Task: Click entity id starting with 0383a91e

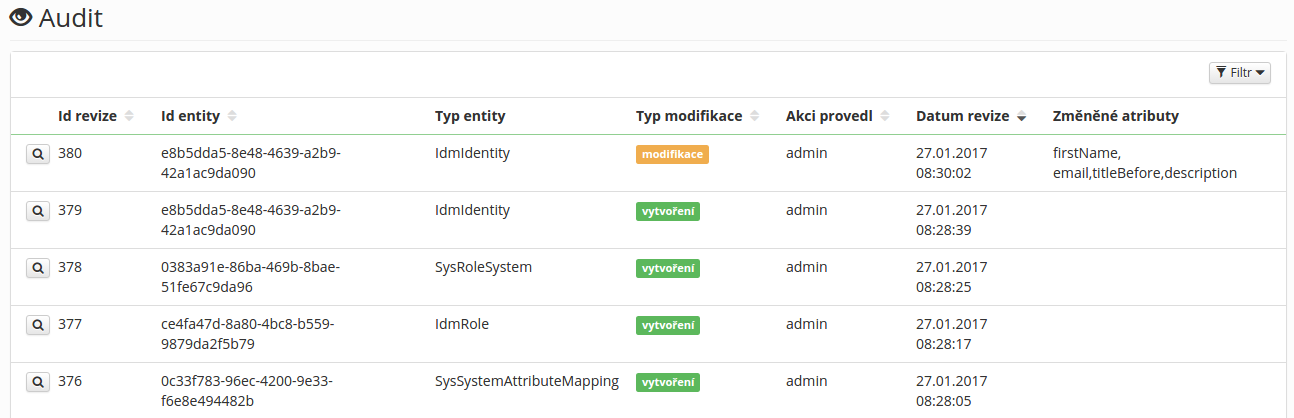Action: pyautogui.click(x=250, y=277)
